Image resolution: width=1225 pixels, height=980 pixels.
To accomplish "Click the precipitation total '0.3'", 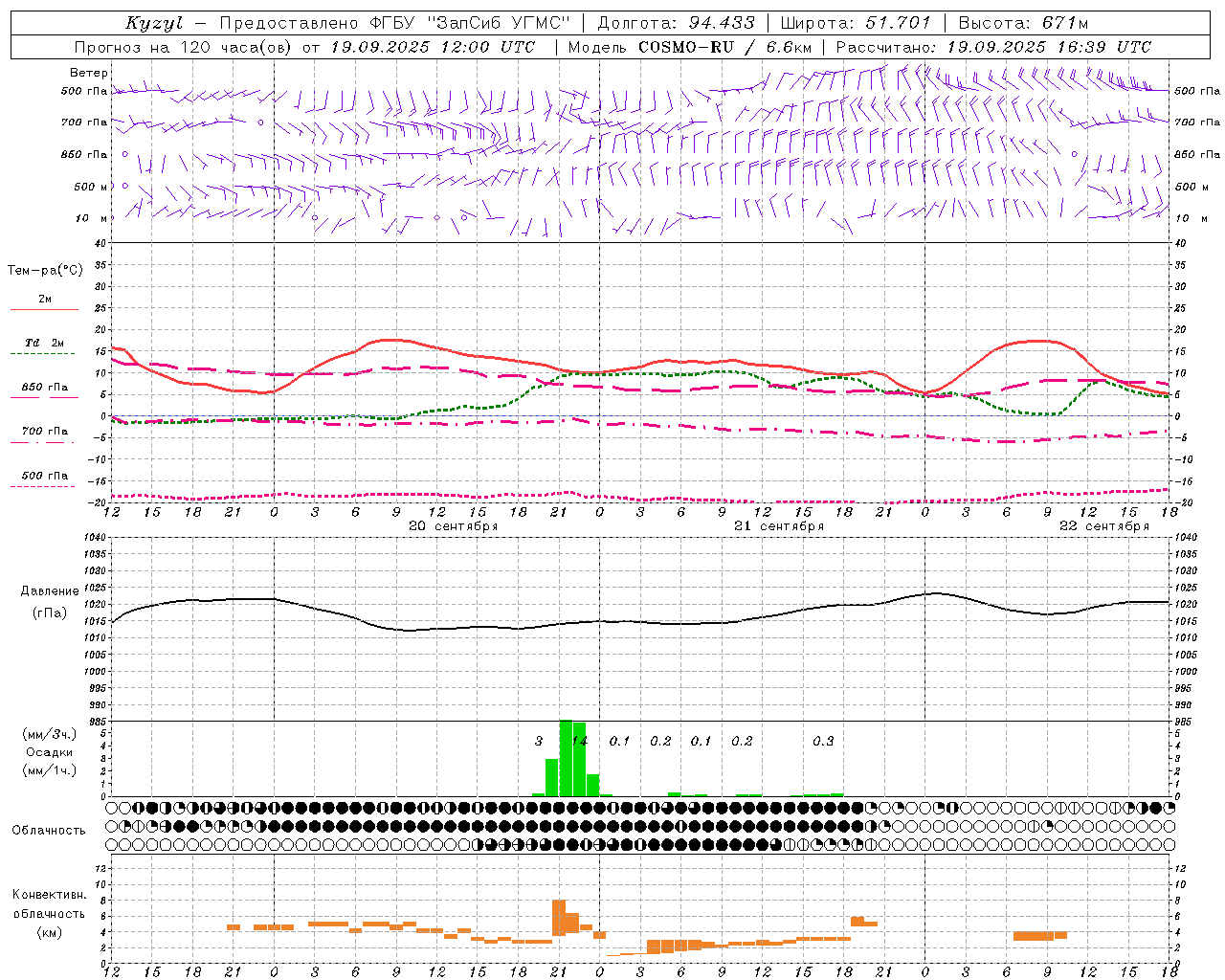I will (823, 742).
